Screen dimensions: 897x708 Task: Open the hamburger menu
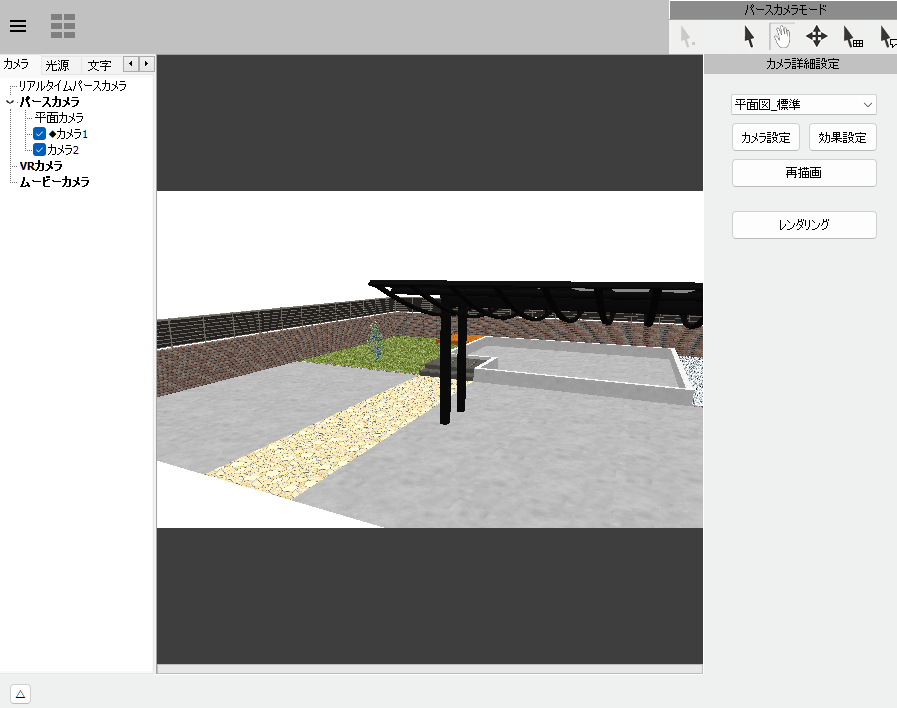18,26
